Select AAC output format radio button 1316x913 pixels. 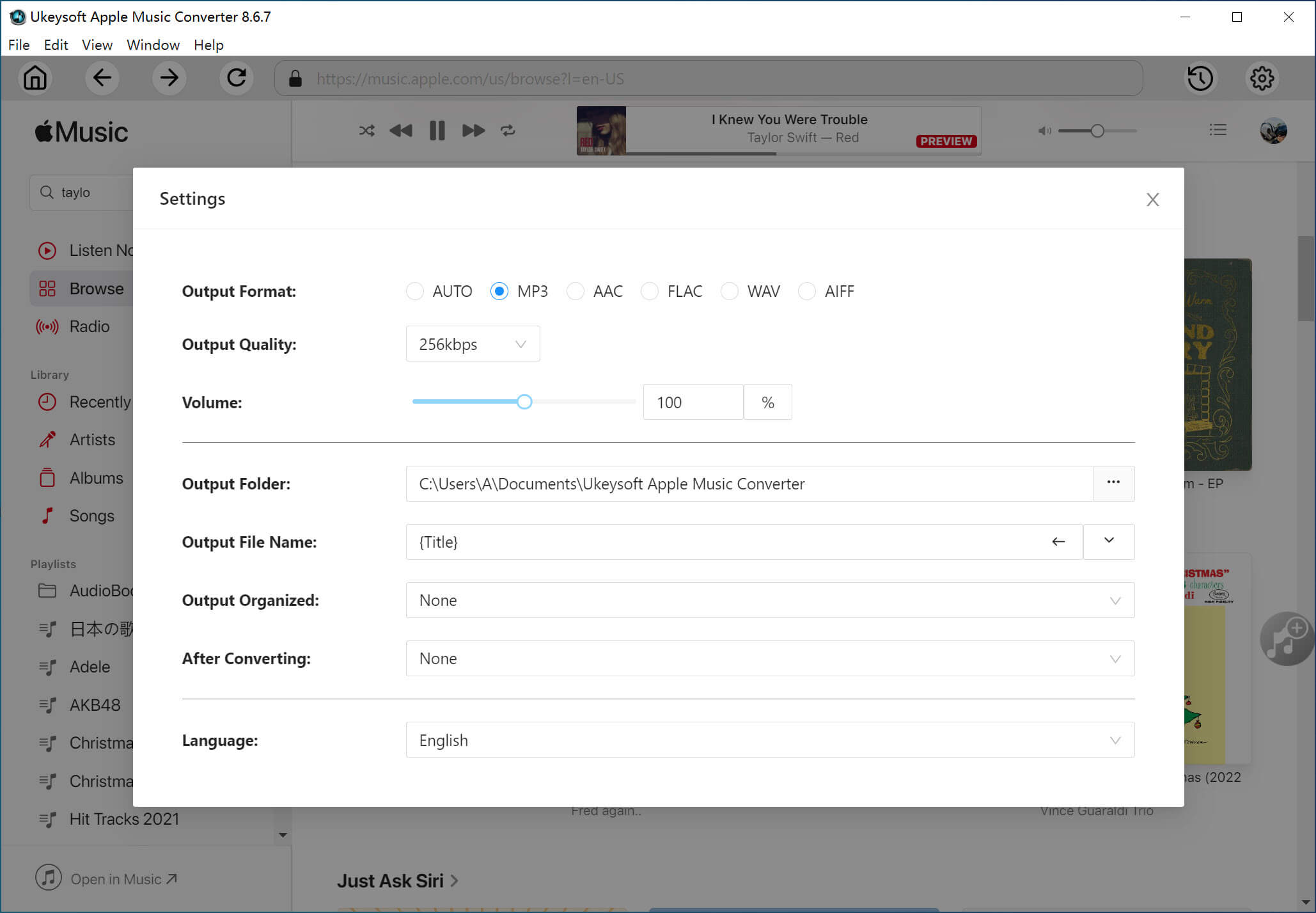pyautogui.click(x=576, y=291)
